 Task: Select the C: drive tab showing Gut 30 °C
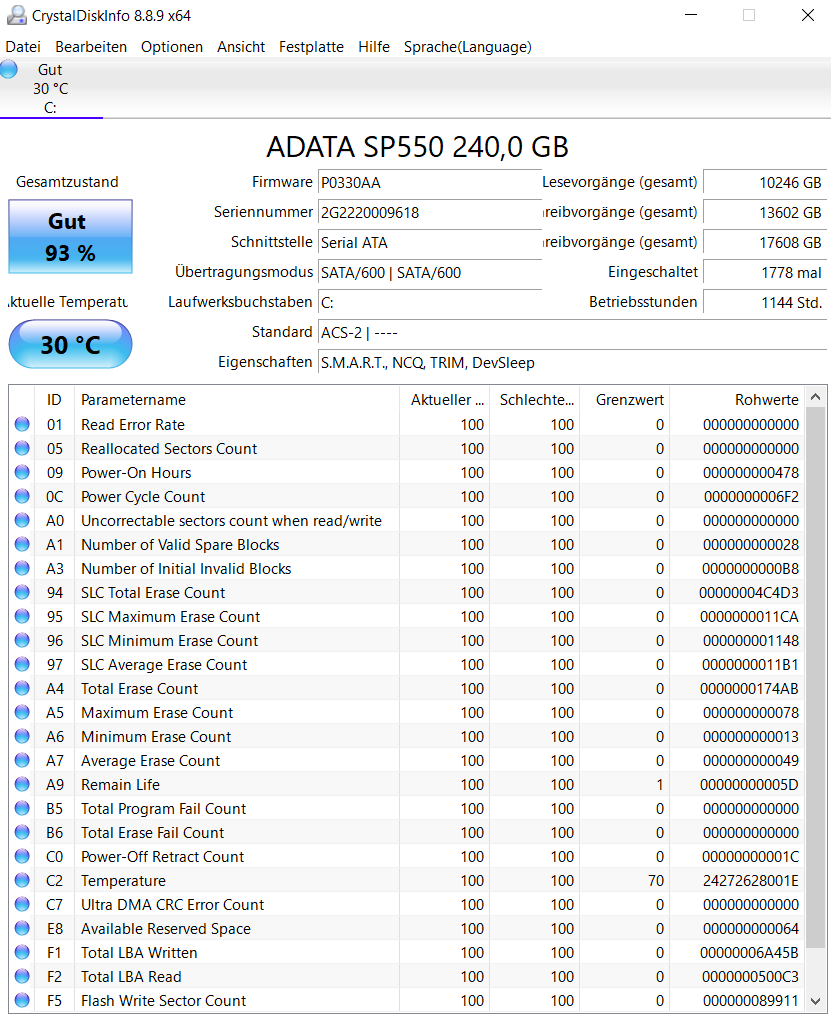pos(51,89)
